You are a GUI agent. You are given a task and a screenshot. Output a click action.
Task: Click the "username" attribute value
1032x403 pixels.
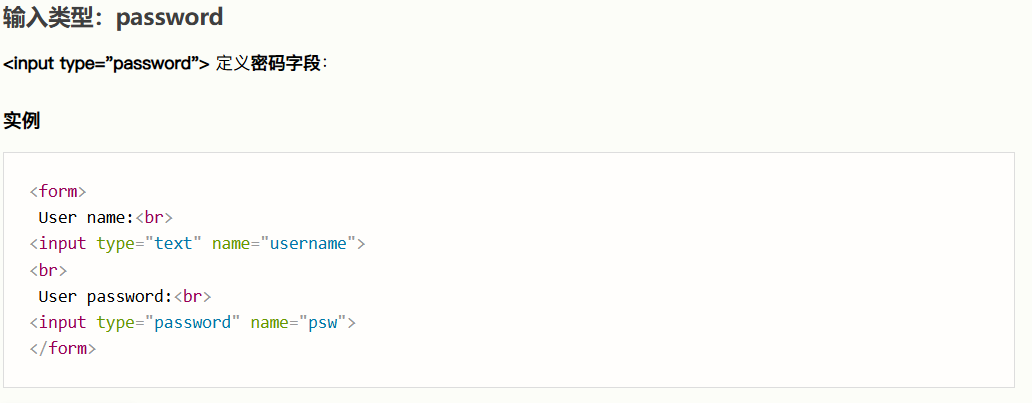[x=308, y=243]
